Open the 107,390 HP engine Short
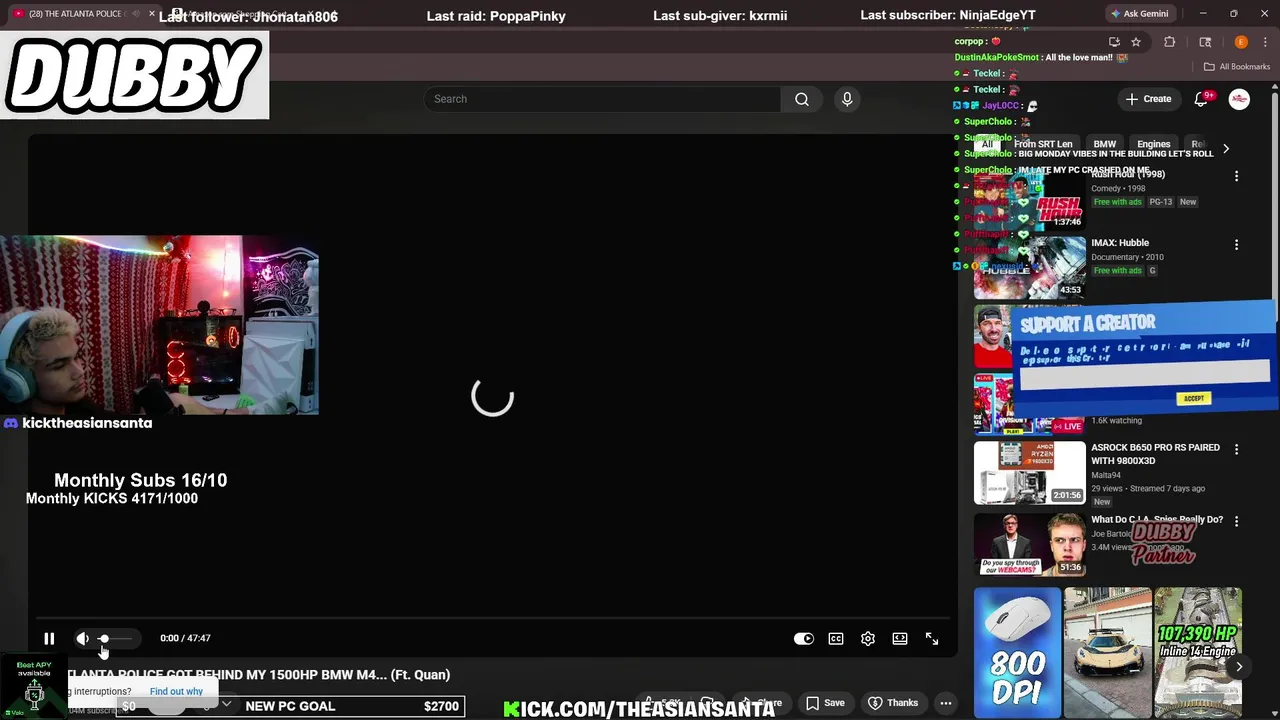This screenshot has width=1280, height=720. (x=1198, y=652)
